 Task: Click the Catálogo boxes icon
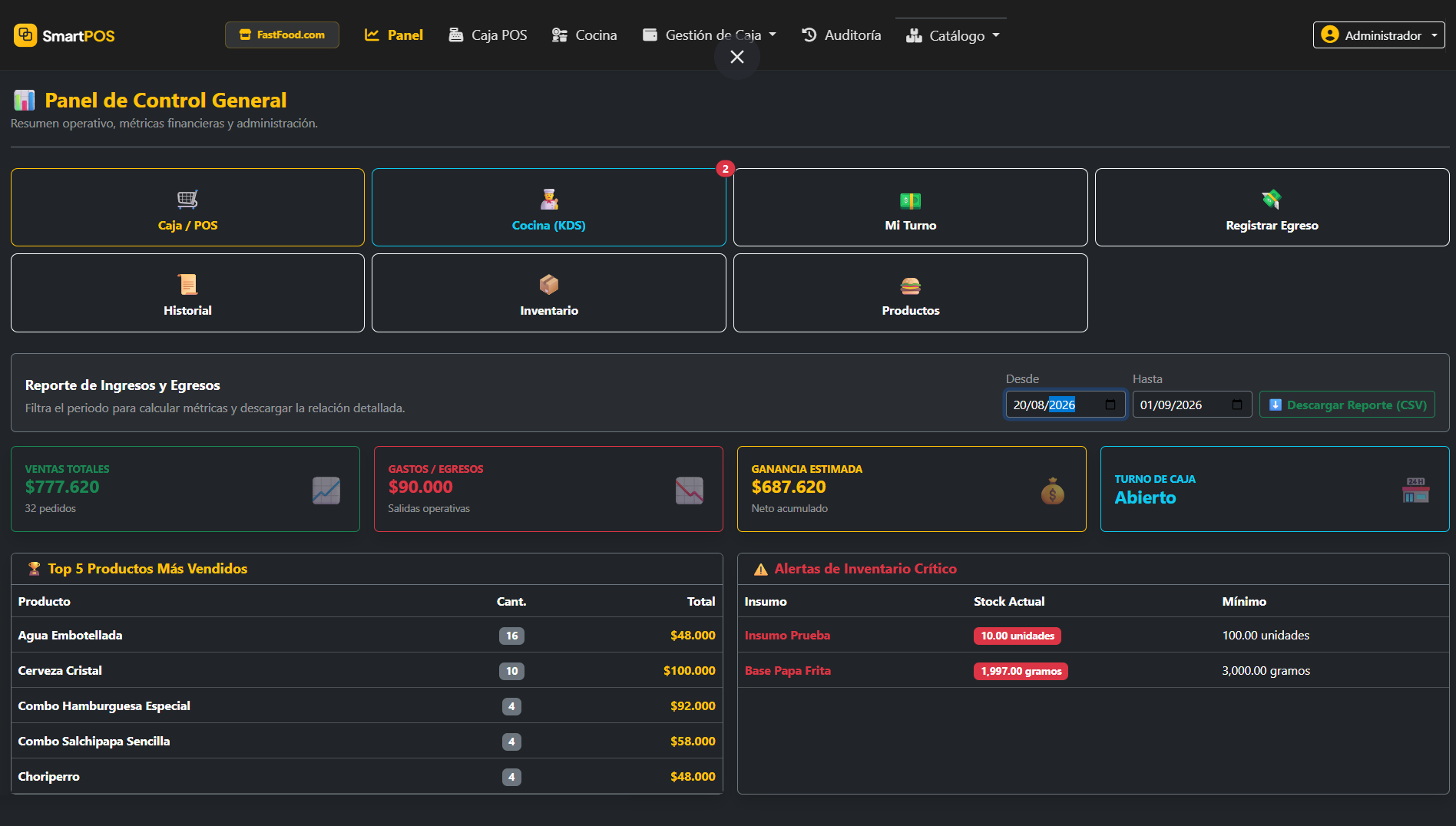914,35
